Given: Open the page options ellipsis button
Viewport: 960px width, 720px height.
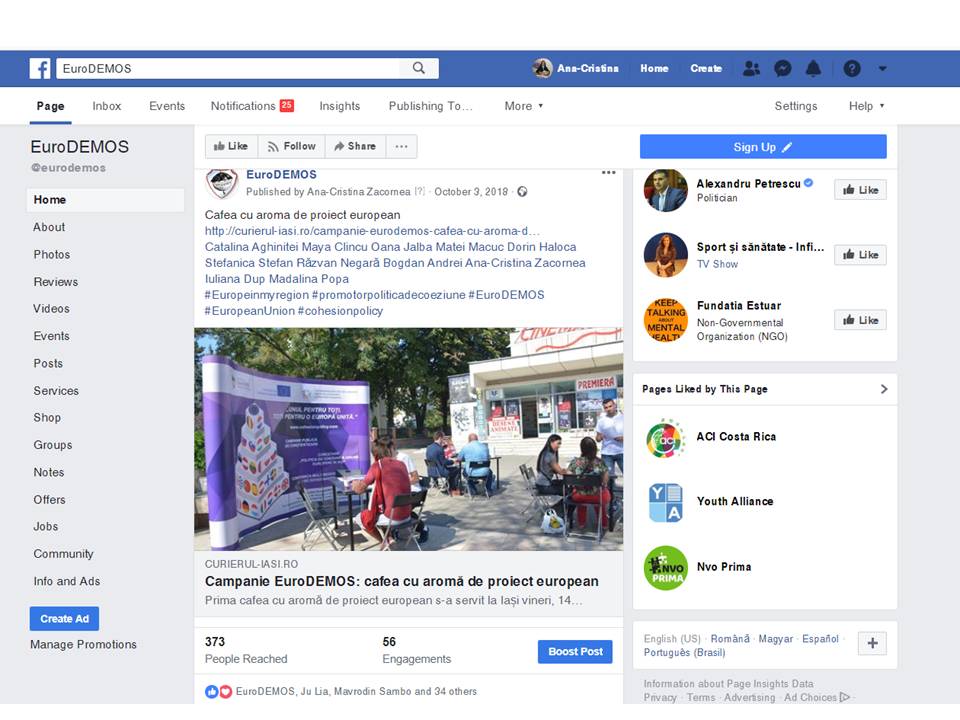Looking at the screenshot, I should (402, 146).
